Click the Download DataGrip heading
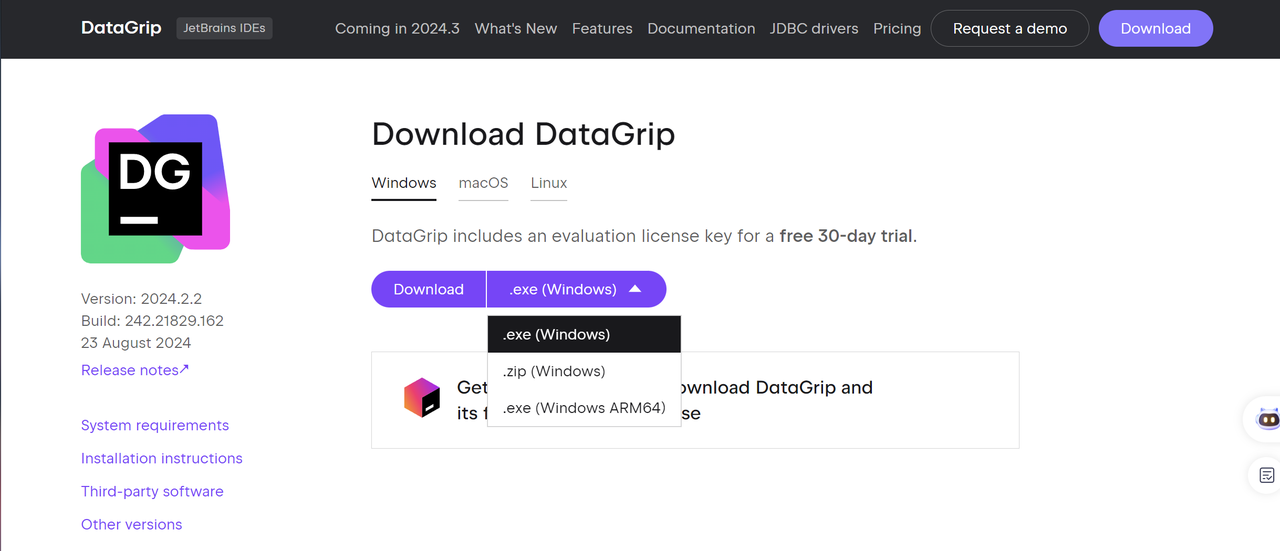The width and height of the screenshot is (1280, 551). coord(523,134)
